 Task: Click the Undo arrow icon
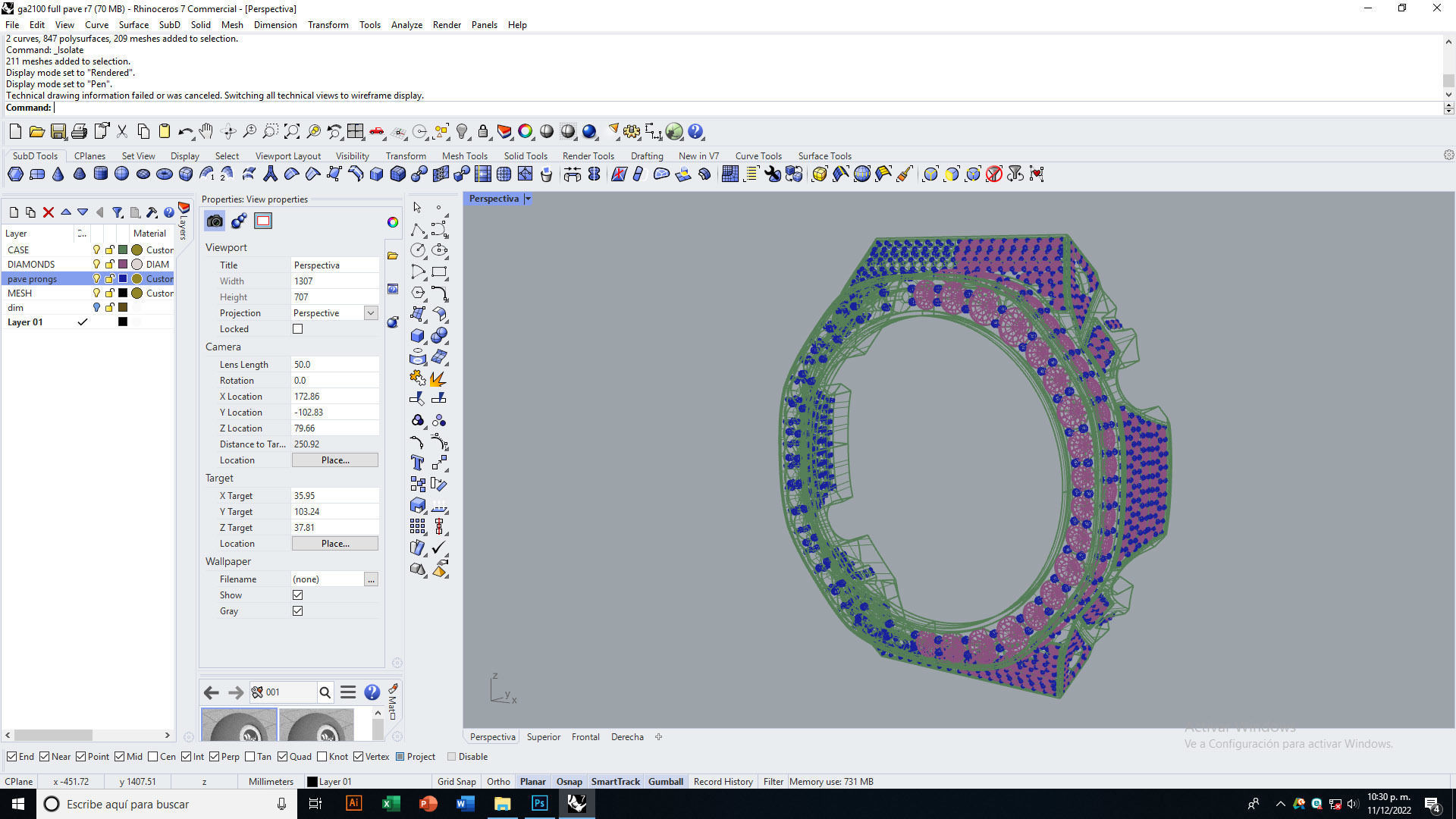point(185,132)
